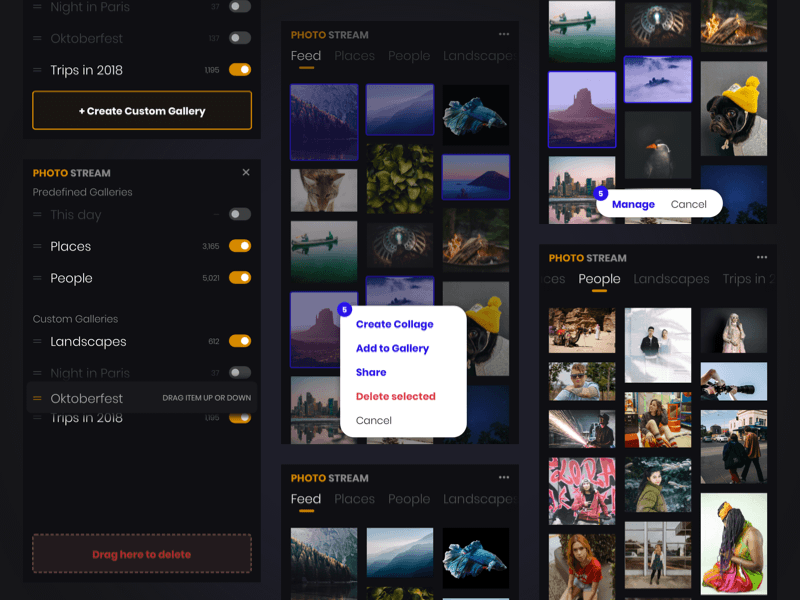Close the Photo Stream galleries panel

click(x=246, y=172)
